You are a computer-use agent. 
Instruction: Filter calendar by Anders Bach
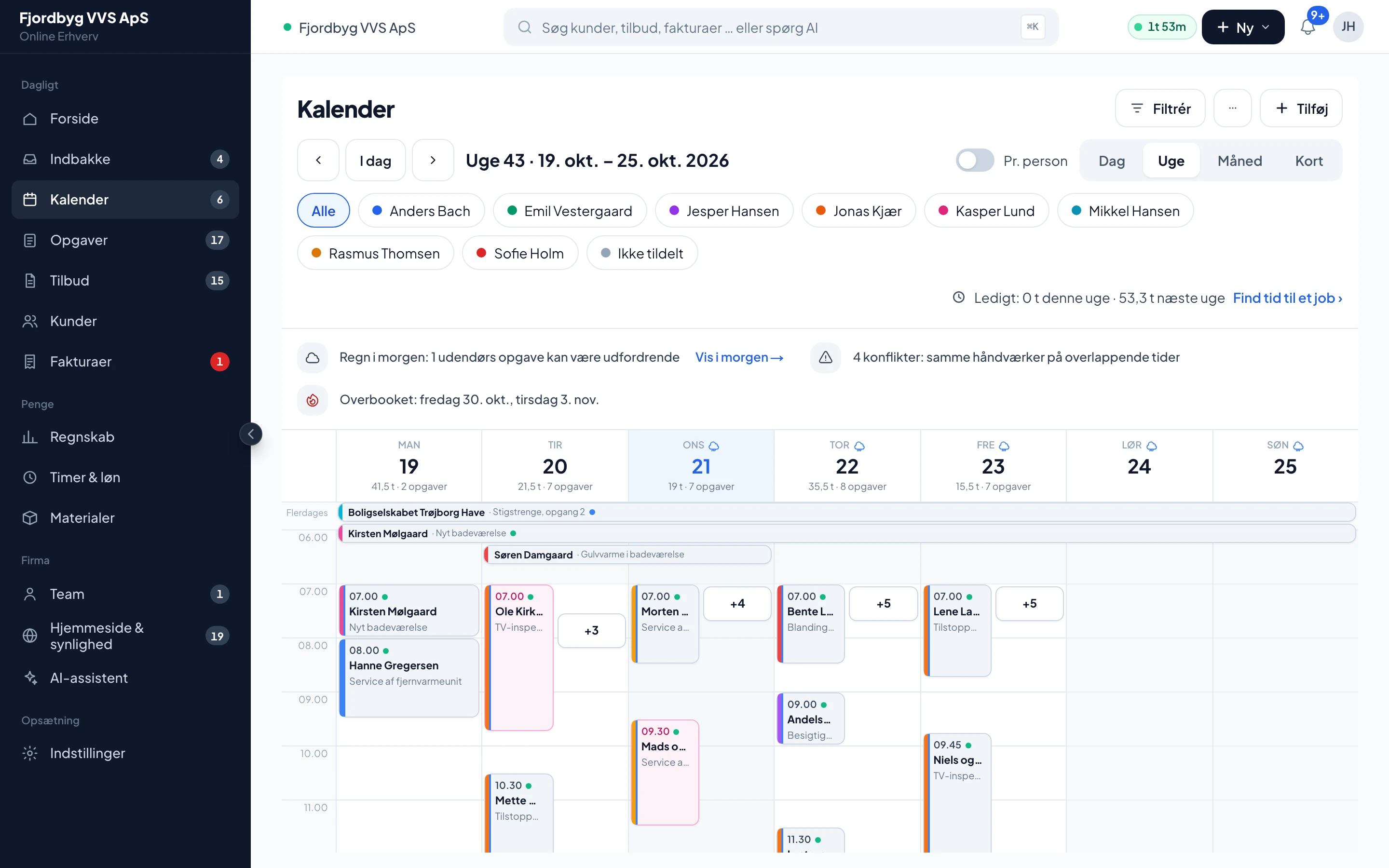click(422, 211)
